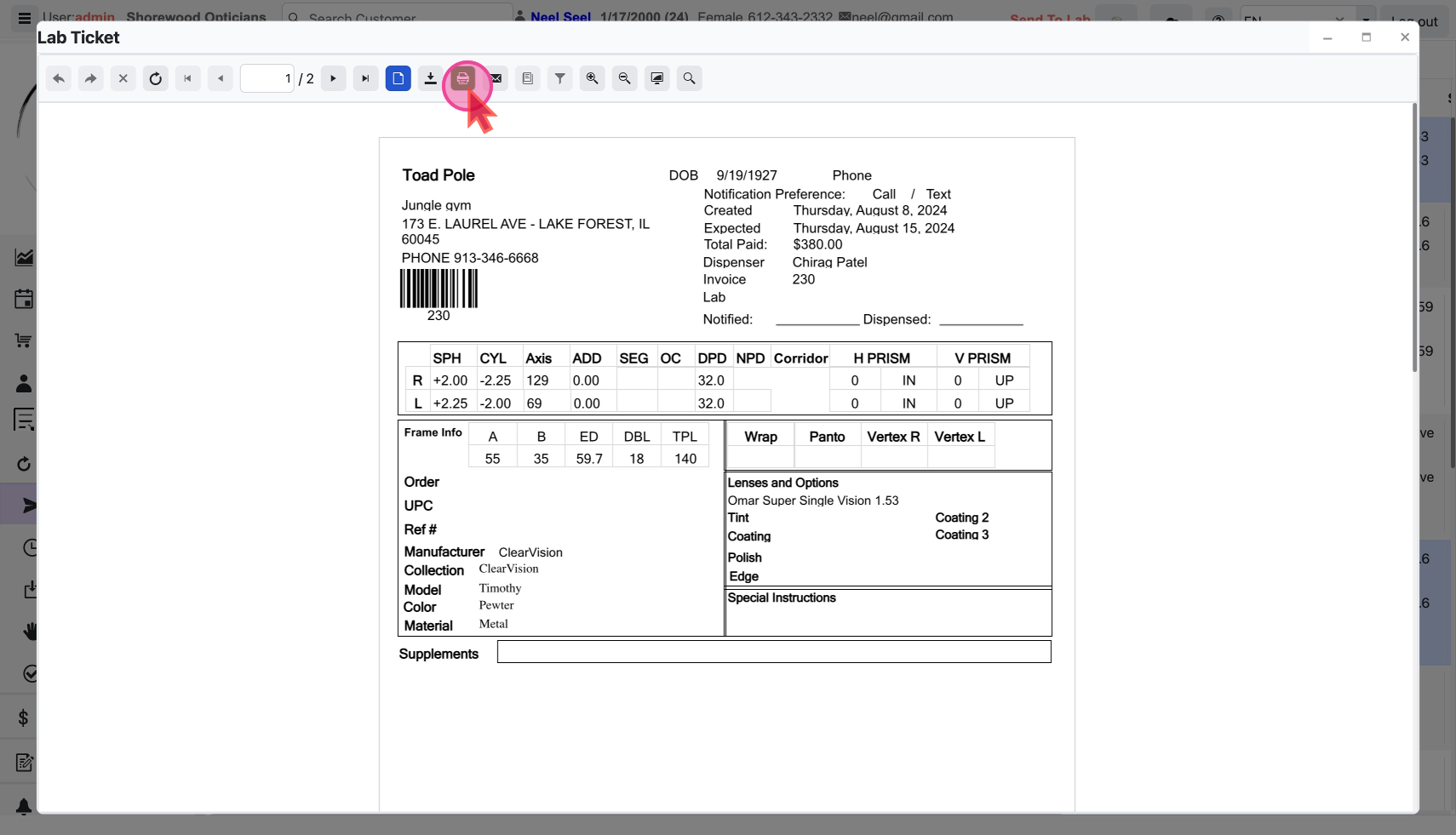Navigate back in report history
Viewport: 1456px width, 835px height.
59,78
